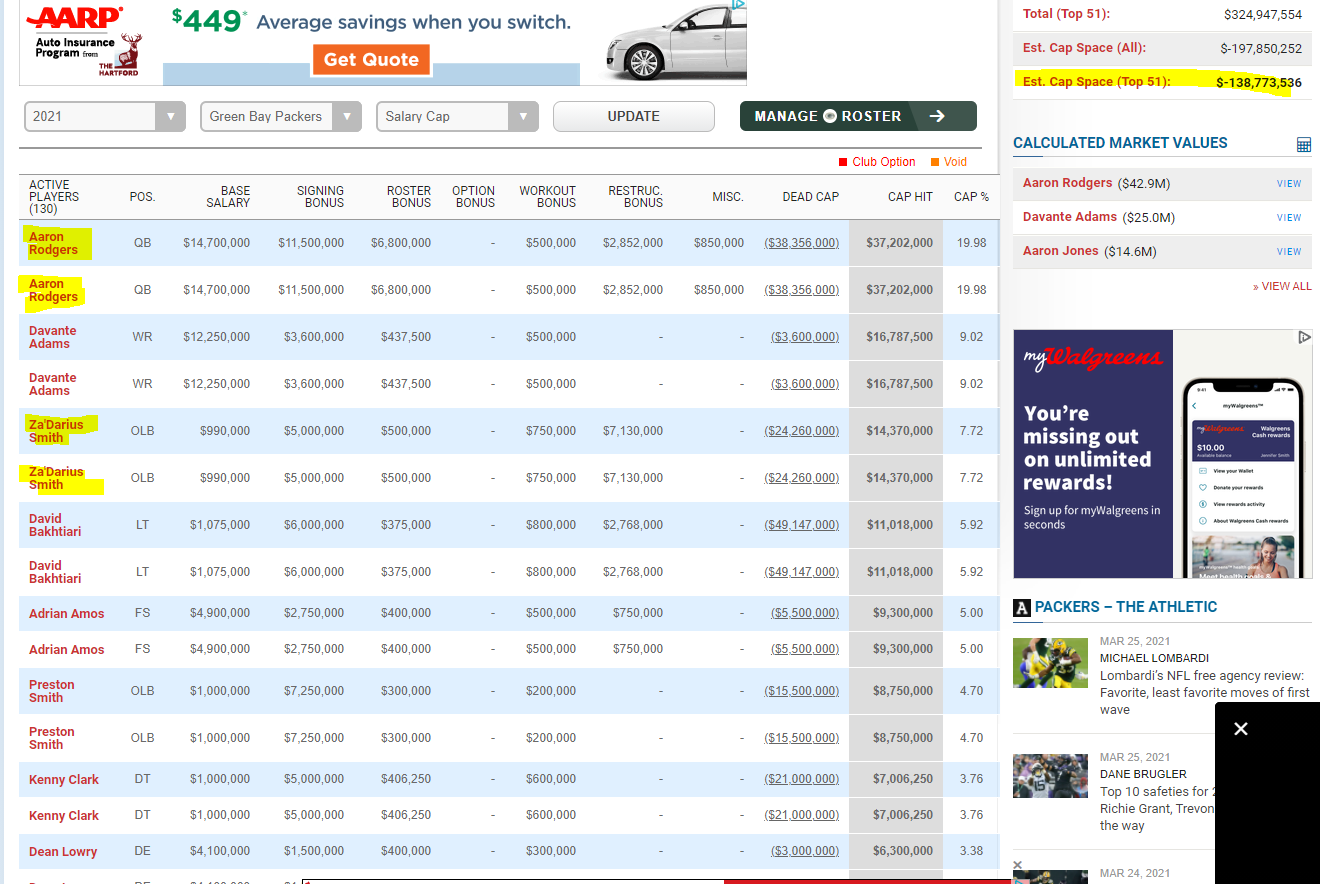Sort by the MISC. column header

[728, 197]
